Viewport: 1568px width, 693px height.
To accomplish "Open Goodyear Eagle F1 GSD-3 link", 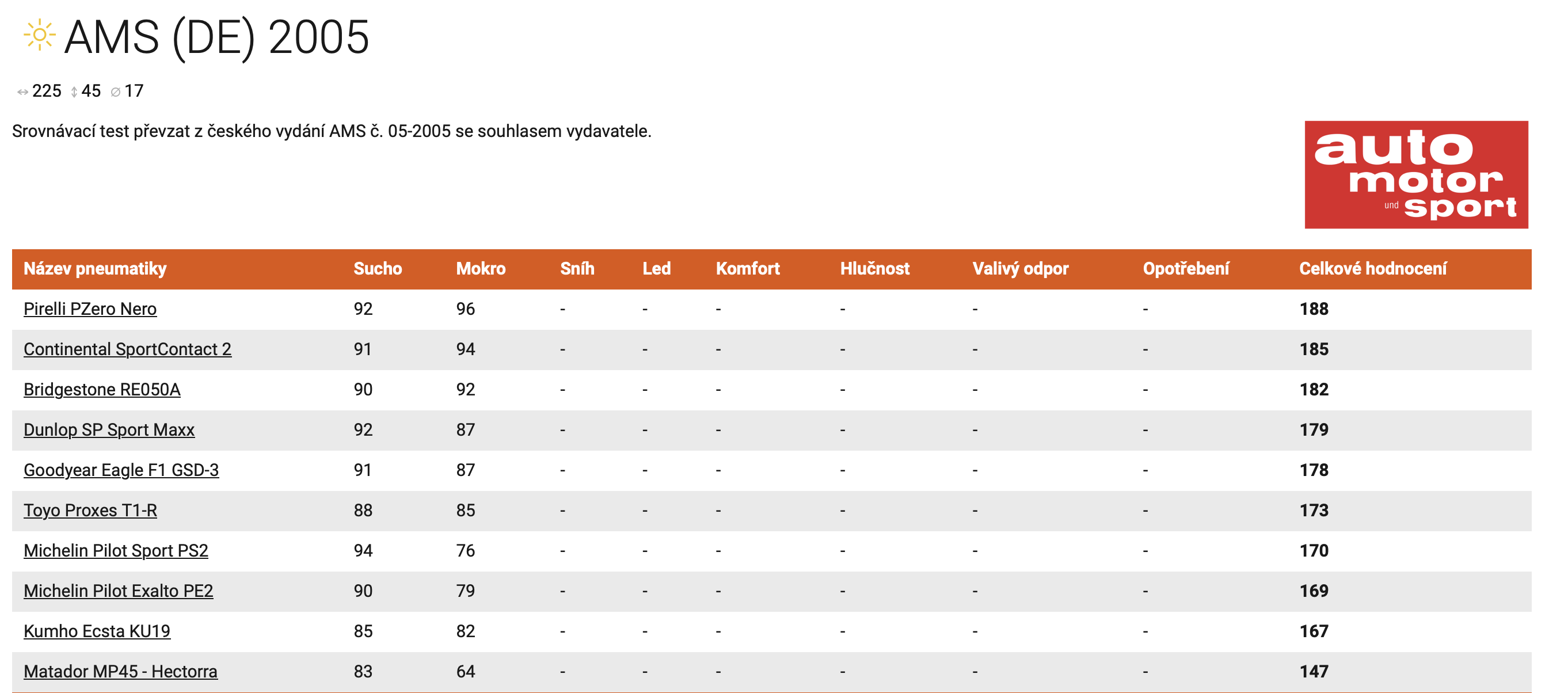I will pyautogui.click(x=121, y=470).
